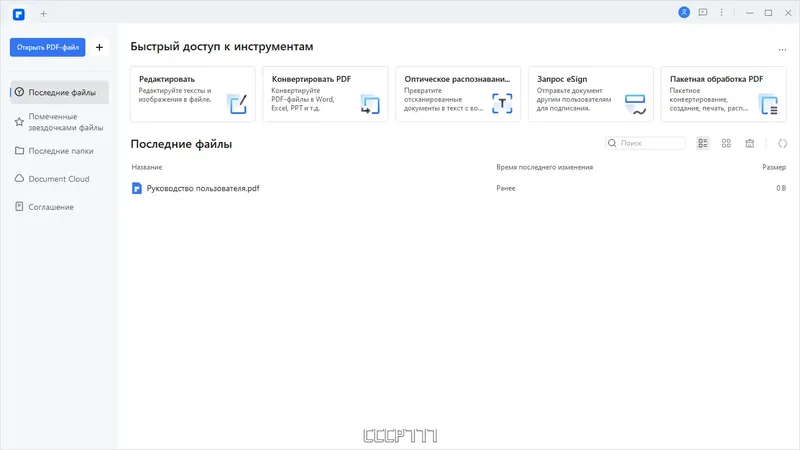Open the feedback message icon
This screenshot has height=450, width=800.
coord(703,12)
